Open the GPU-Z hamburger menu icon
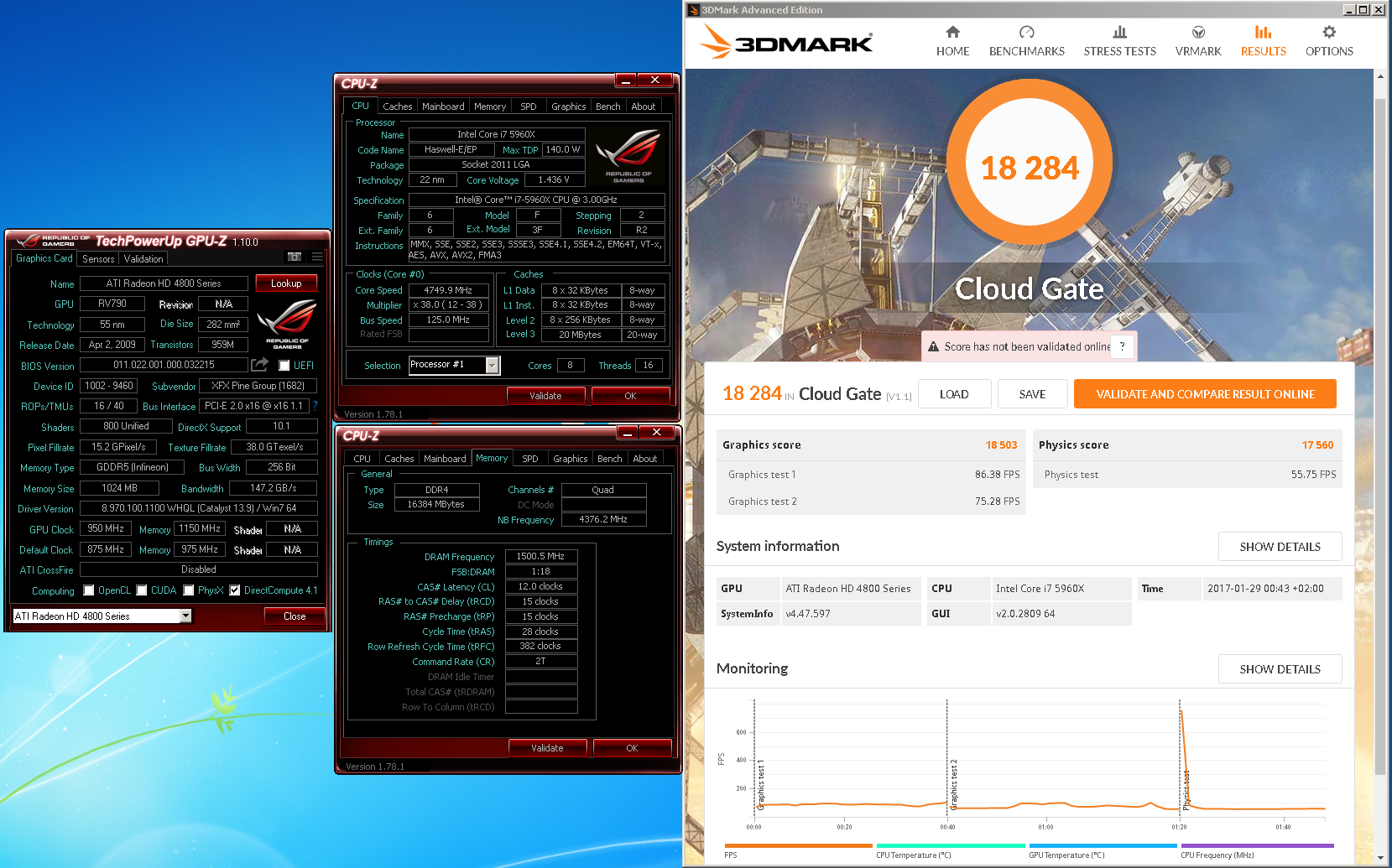Screen dimensions: 1392x868 317,257
